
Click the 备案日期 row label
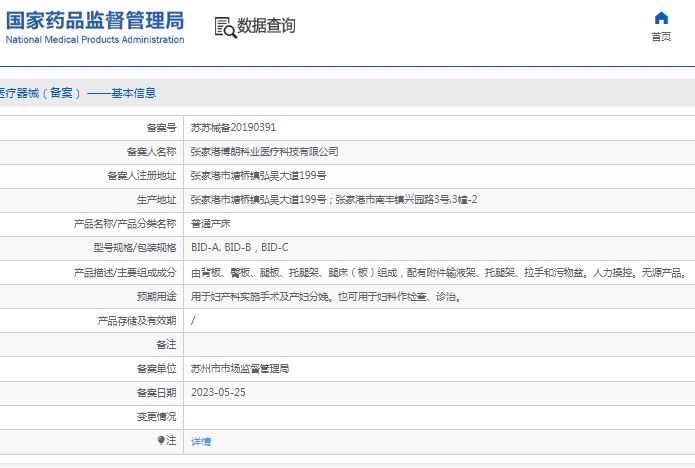pyautogui.click(x=156, y=392)
